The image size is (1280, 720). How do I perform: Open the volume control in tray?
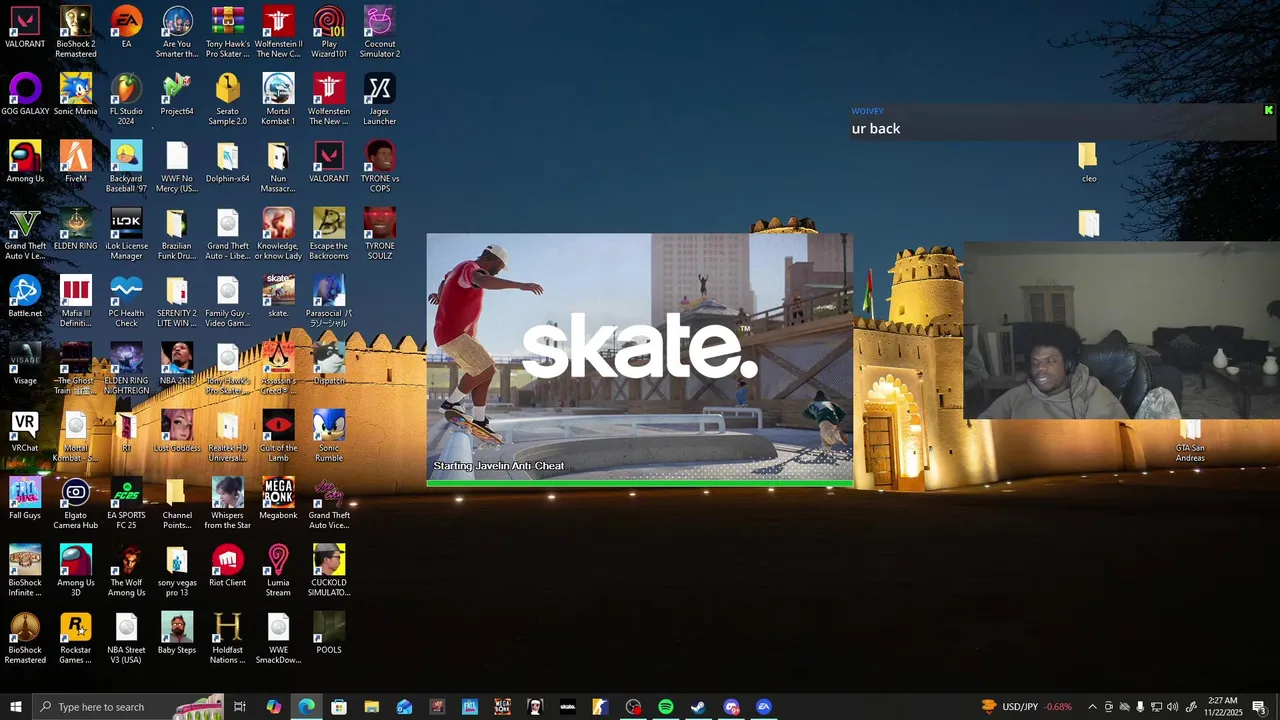(x=1173, y=707)
